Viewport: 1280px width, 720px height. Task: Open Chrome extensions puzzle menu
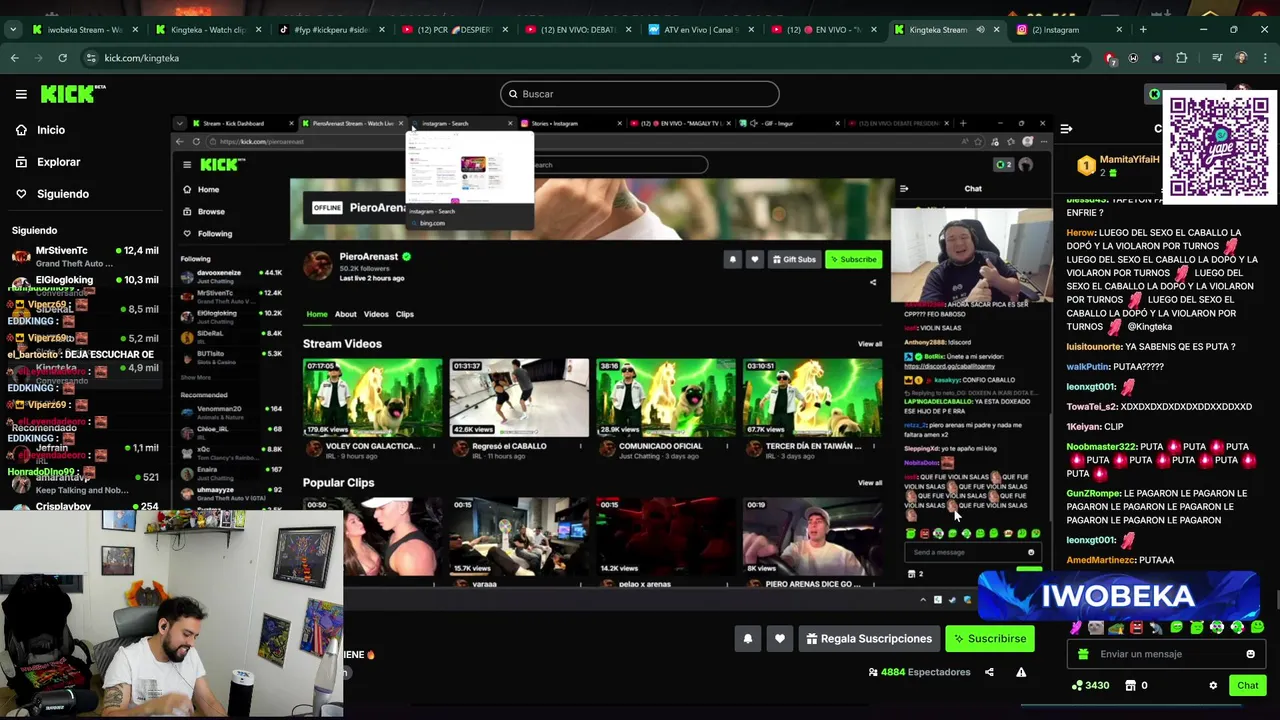pyautogui.click(x=1181, y=58)
